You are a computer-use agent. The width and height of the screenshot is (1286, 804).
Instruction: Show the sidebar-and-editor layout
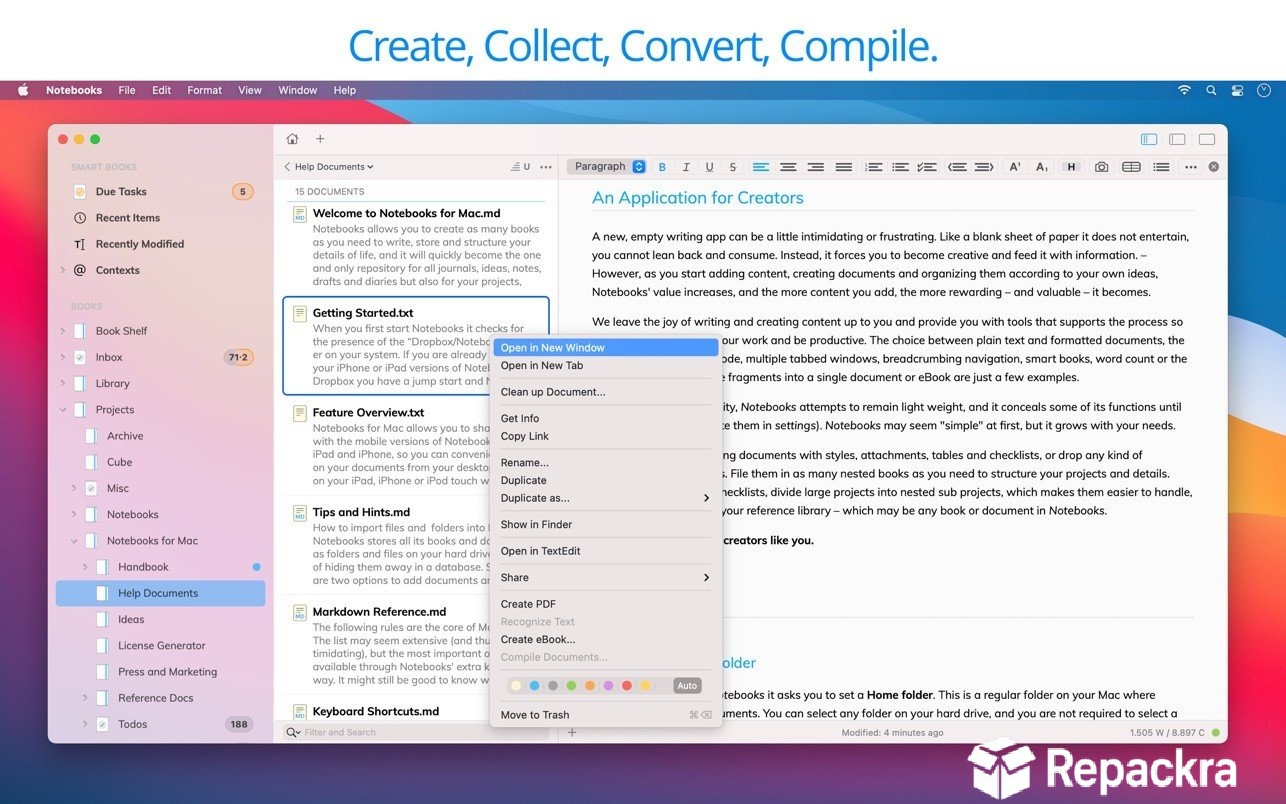coord(1149,139)
